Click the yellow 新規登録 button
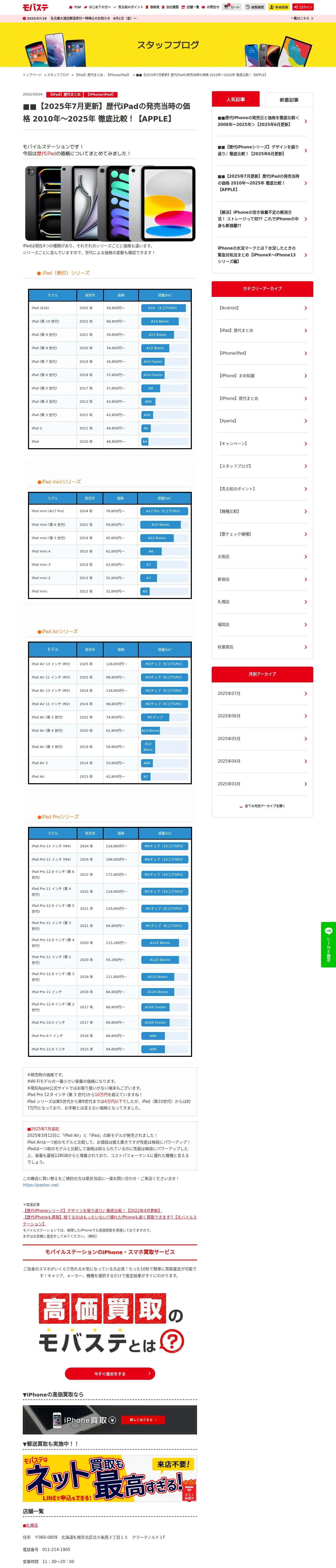 (x=279, y=7)
